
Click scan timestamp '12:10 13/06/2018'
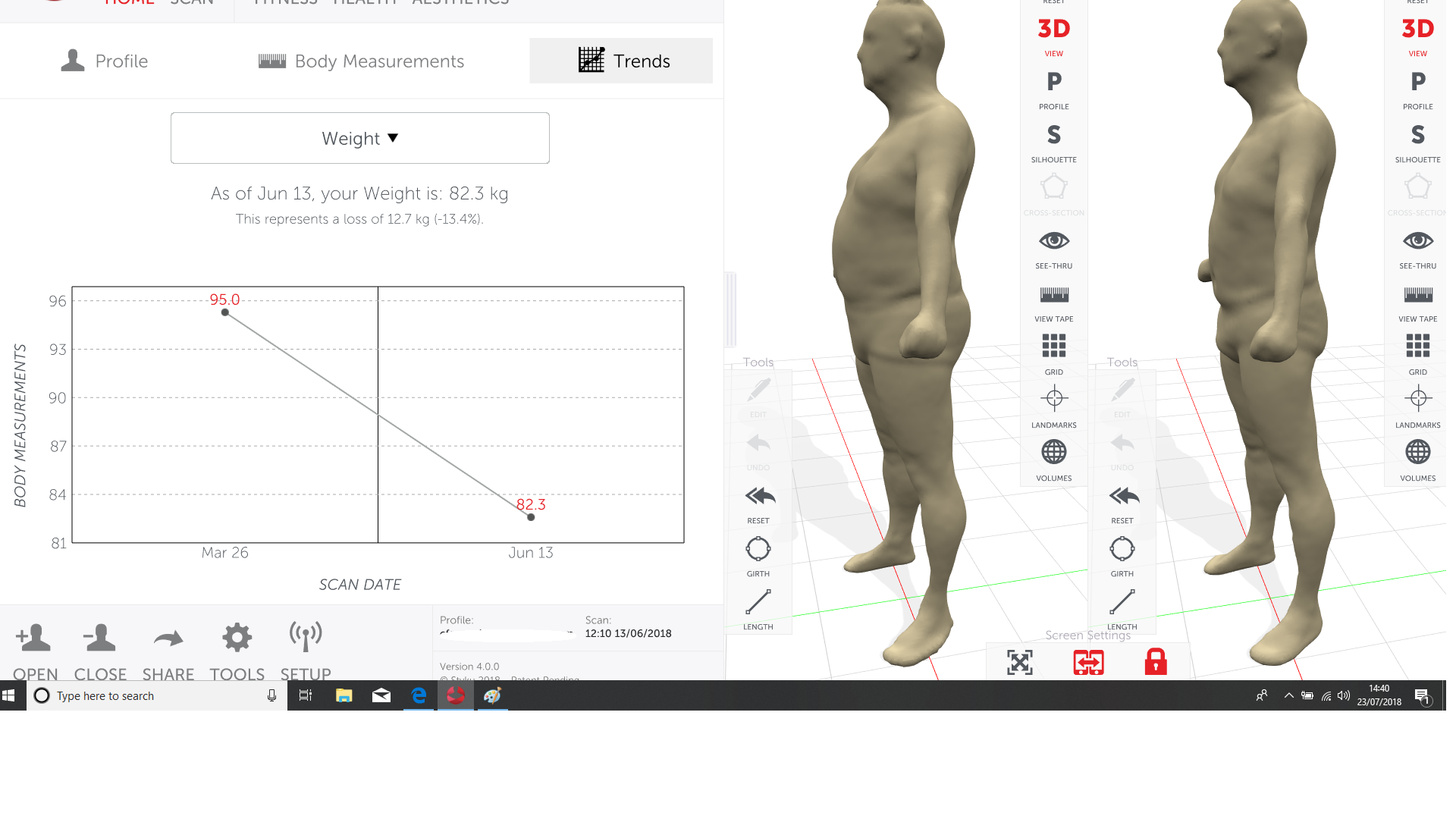[x=628, y=633]
